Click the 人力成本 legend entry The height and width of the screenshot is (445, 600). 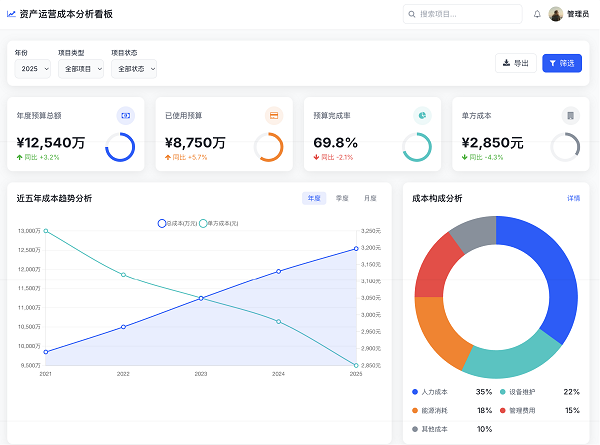(x=452, y=392)
